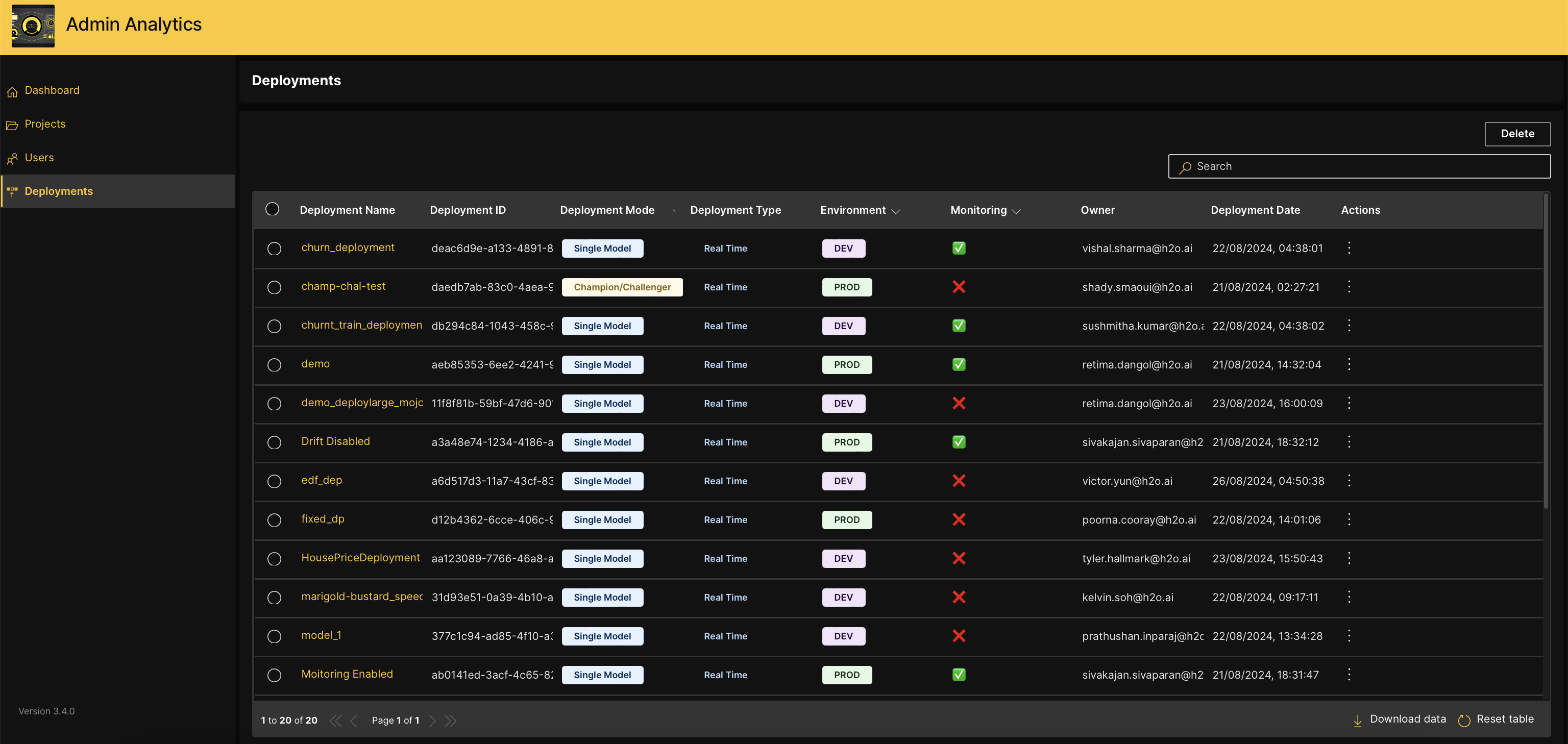Open Dashboard in the sidebar
Viewport: 1568px width, 744px height.
117,90
